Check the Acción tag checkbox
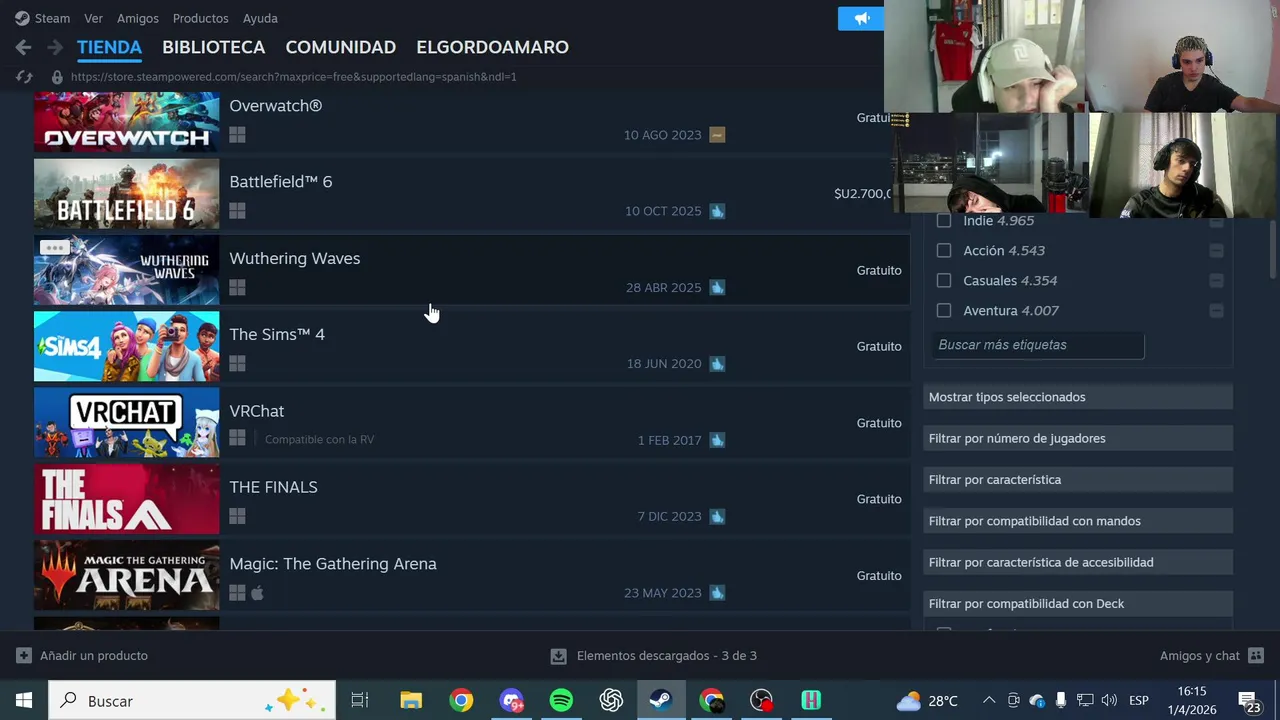This screenshot has width=1280, height=720. [944, 251]
